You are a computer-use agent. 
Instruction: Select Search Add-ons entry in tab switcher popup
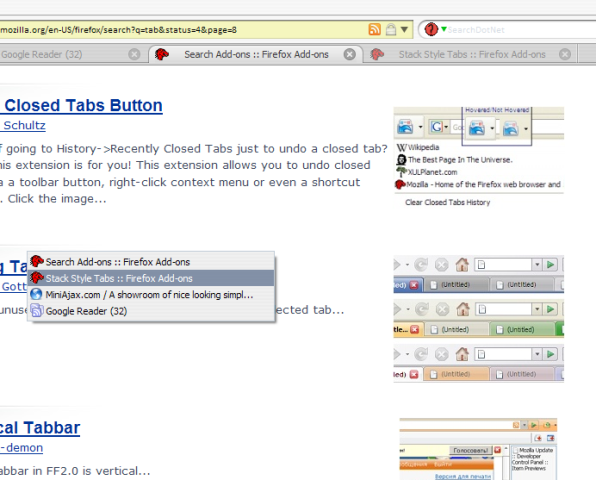point(151,262)
